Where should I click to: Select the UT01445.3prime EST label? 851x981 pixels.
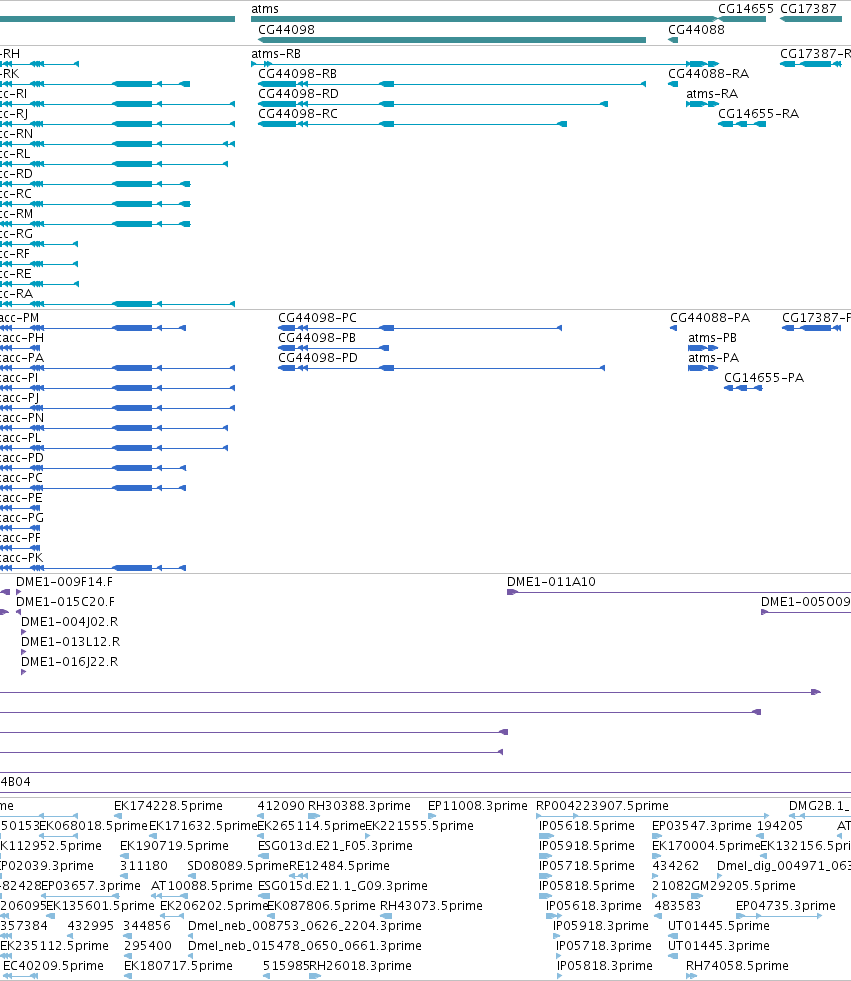click(x=718, y=946)
